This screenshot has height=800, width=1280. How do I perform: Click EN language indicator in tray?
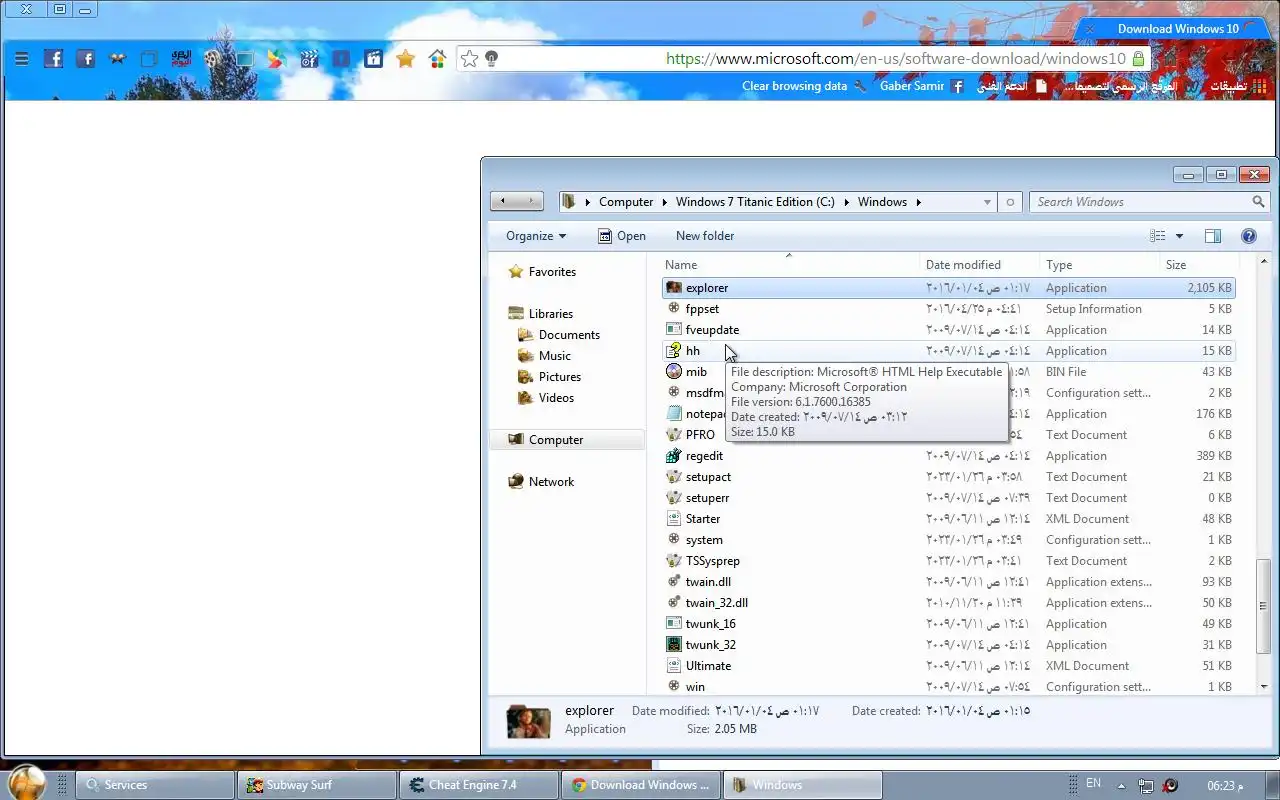[1093, 784]
